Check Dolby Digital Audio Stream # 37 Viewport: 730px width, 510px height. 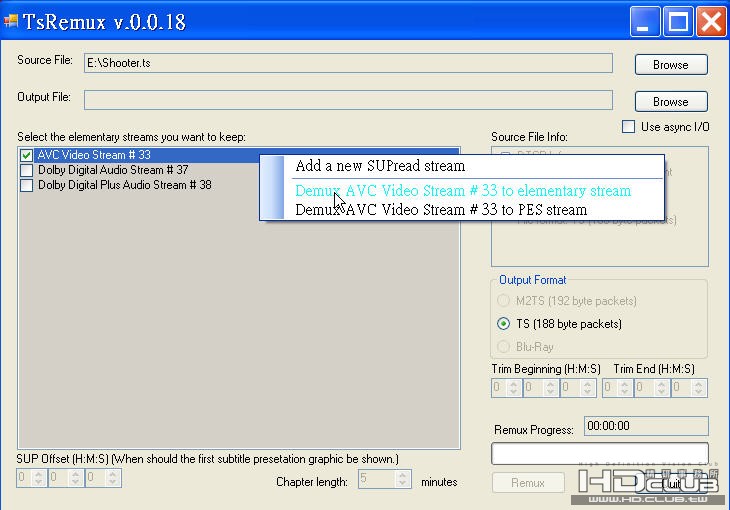[x=27, y=170]
